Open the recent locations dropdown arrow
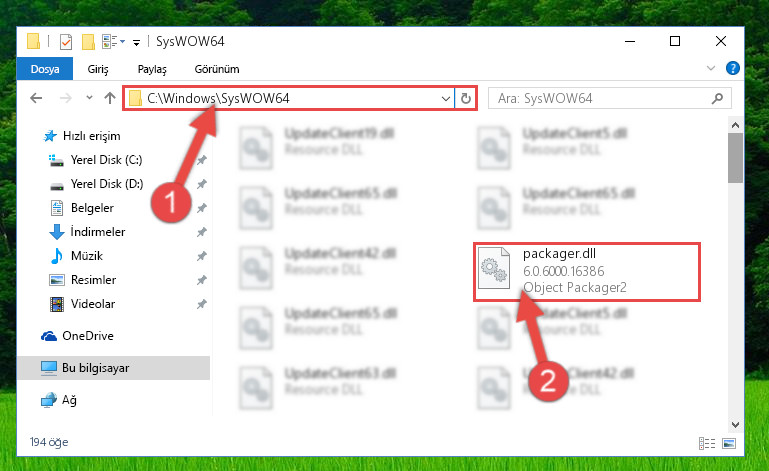The width and height of the screenshot is (769, 471). click(x=89, y=98)
